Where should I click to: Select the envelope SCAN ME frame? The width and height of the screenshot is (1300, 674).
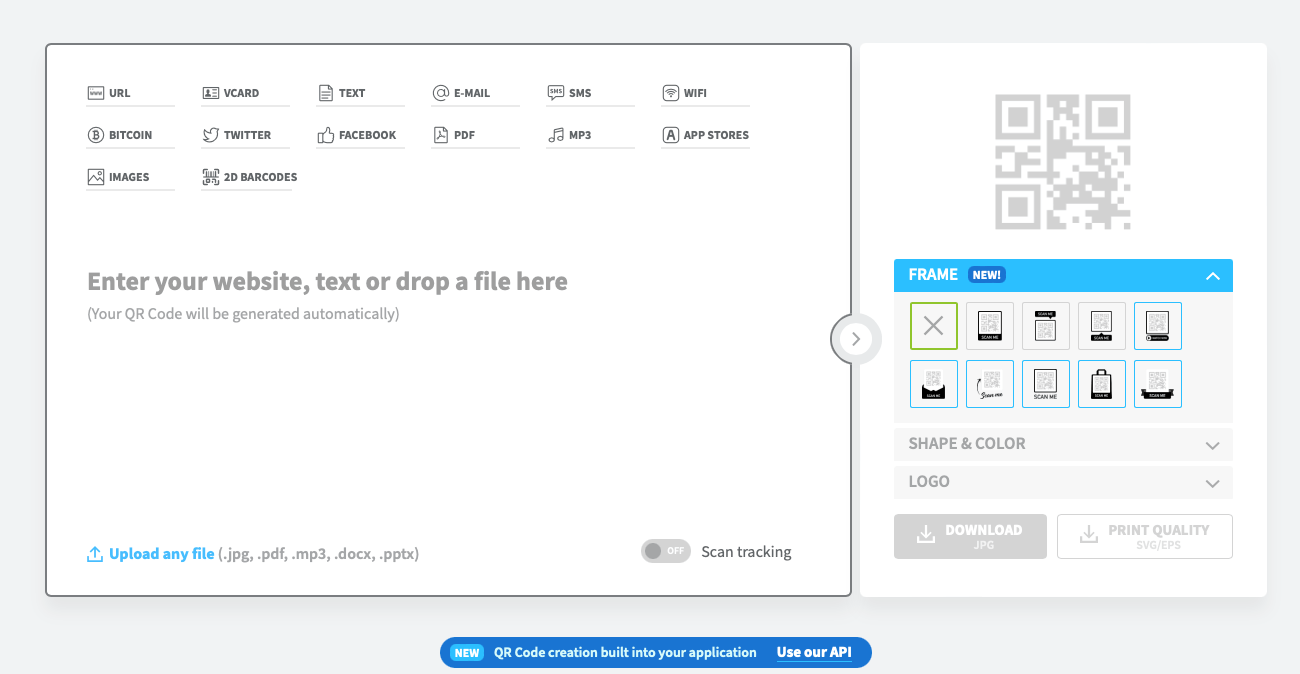(934, 384)
